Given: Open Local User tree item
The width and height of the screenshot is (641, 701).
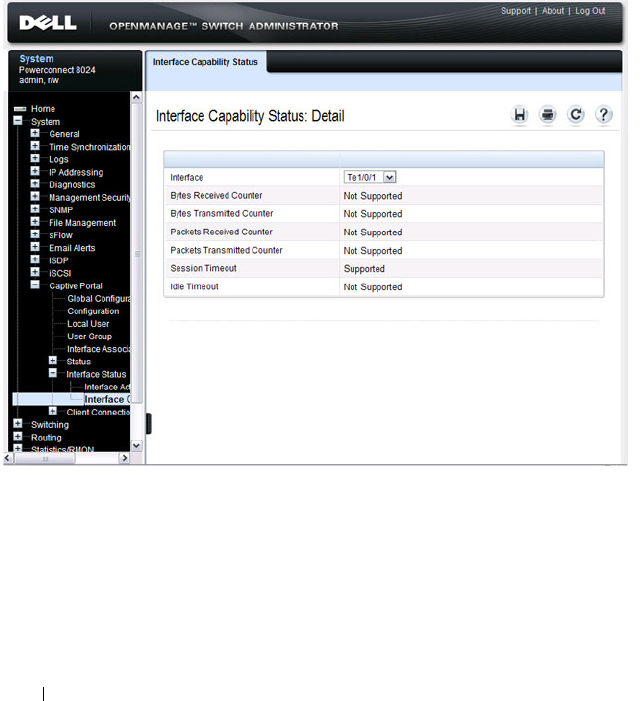Looking at the screenshot, I should coord(88,324).
